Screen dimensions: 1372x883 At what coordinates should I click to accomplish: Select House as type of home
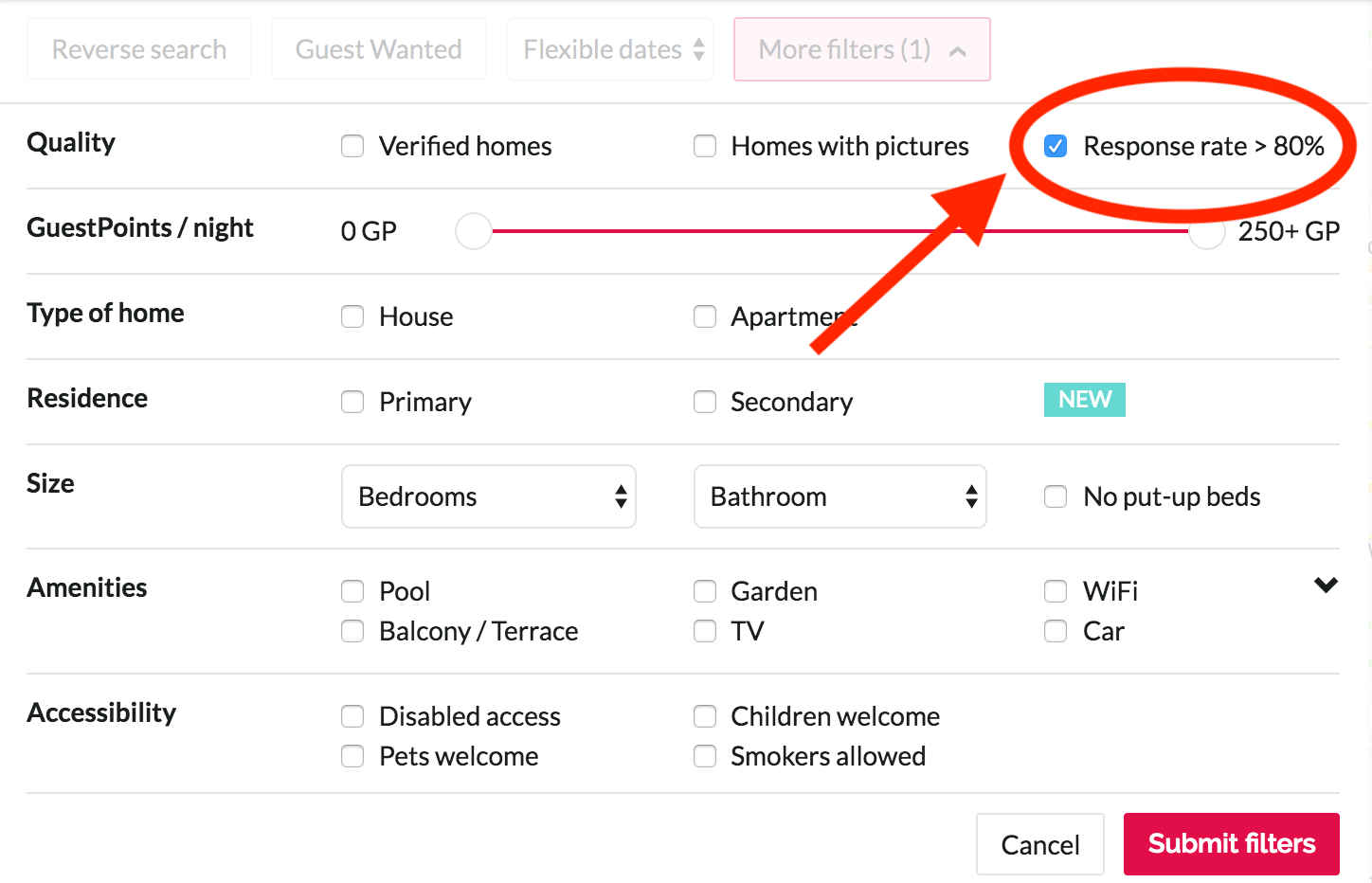click(x=352, y=316)
